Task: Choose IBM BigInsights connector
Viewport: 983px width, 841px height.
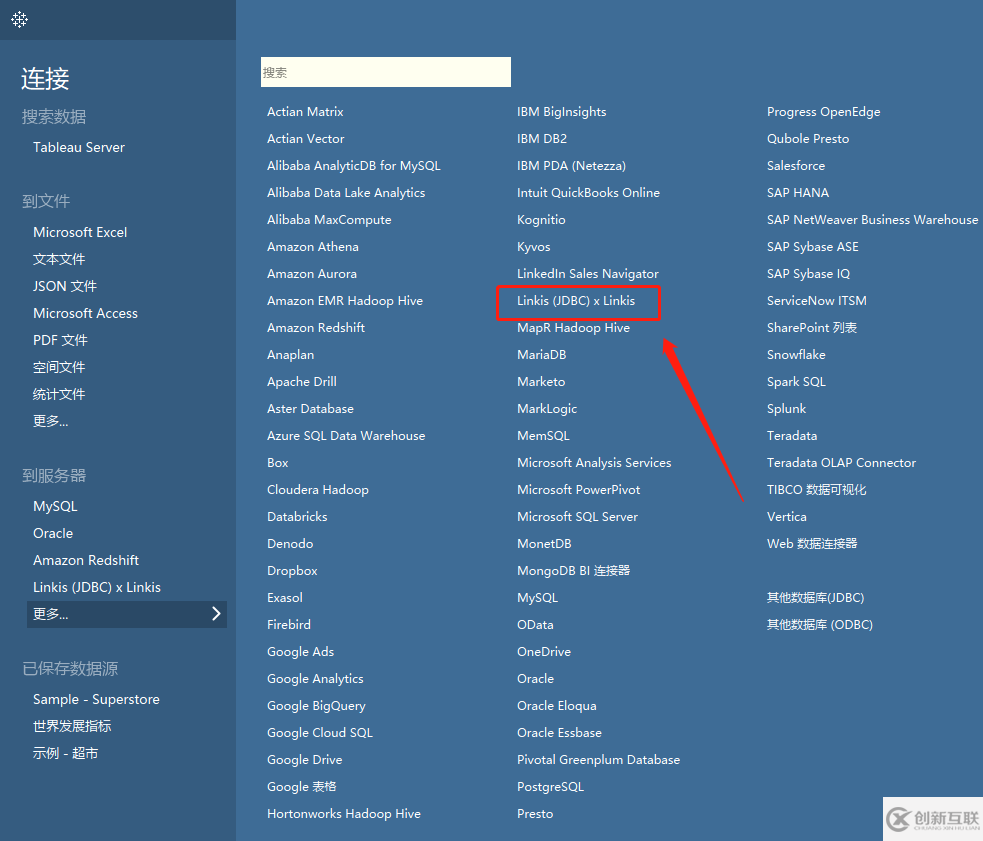Action: click(x=562, y=112)
